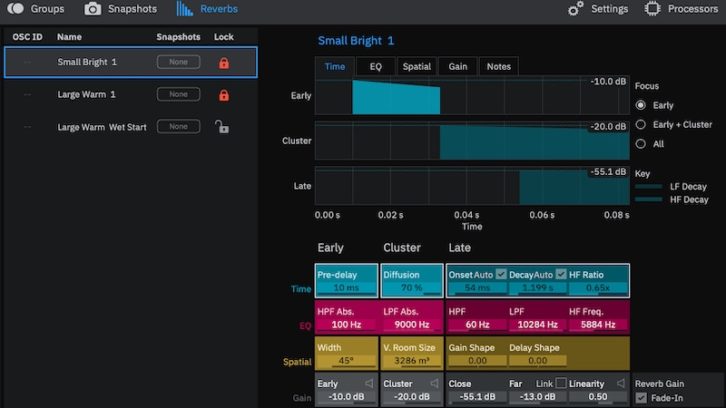726x408 pixels.
Task: Click the Late time graph block
Action: pyautogui.click(x=574, y=187)
